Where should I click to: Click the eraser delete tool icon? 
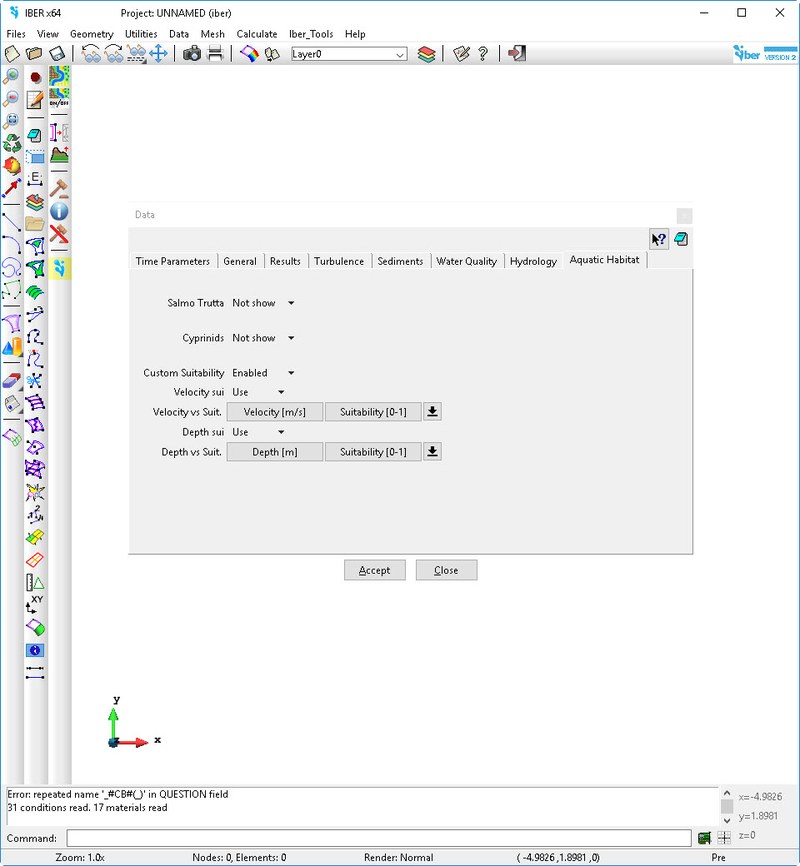point(12,380)
